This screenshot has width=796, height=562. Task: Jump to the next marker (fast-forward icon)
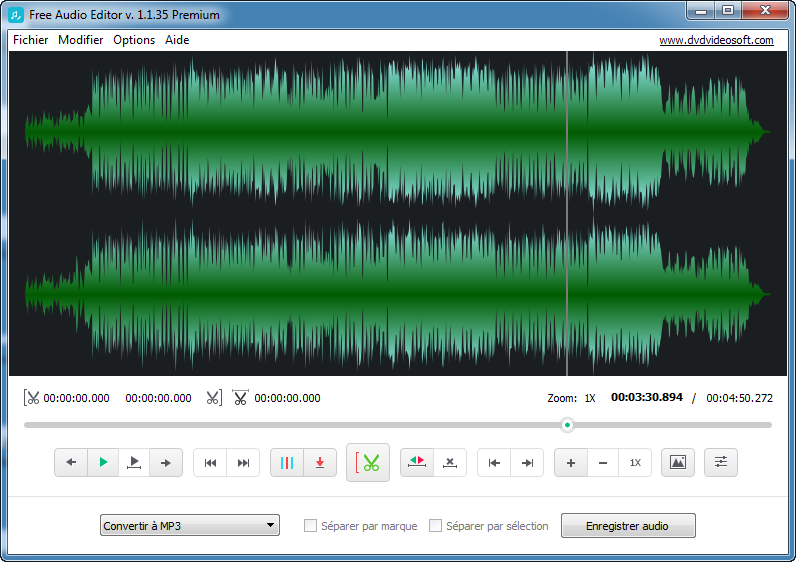(x=243, y=462)
